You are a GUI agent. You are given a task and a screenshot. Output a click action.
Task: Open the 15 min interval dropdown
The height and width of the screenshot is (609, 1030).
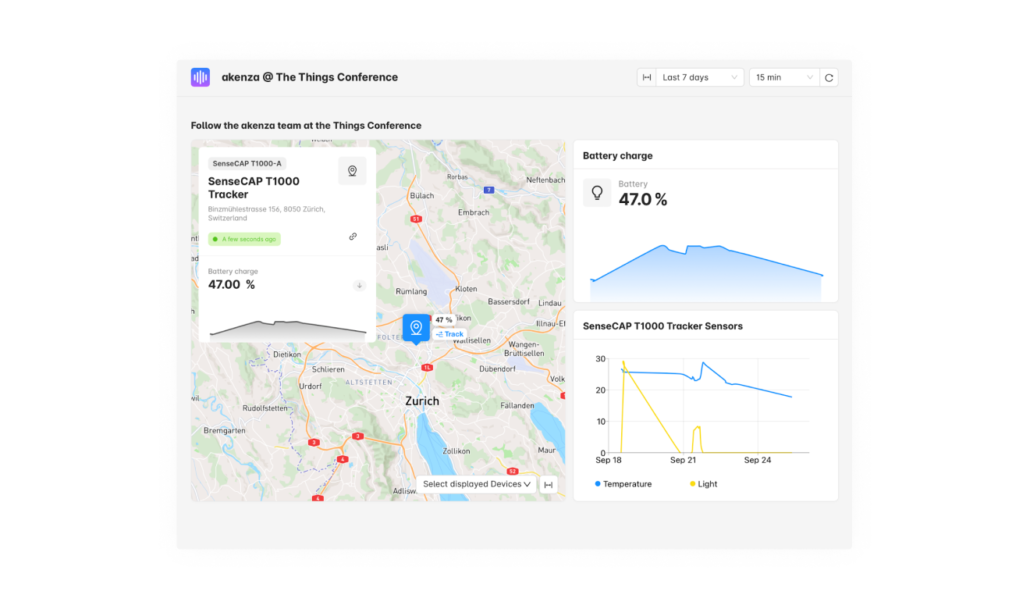pos(784,77)
